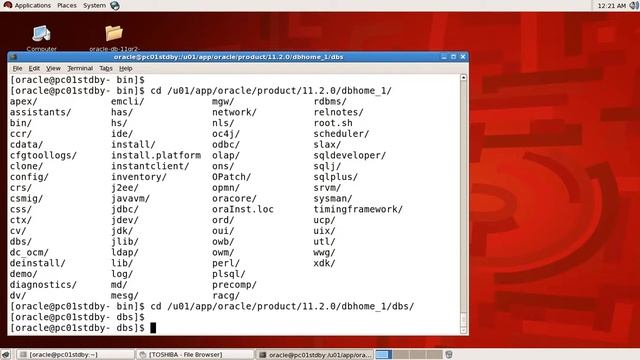Viewport: 640px width, 360px height.
Task: Click the terminal vertical scrollbar thumb
Action: pos(463,320)
